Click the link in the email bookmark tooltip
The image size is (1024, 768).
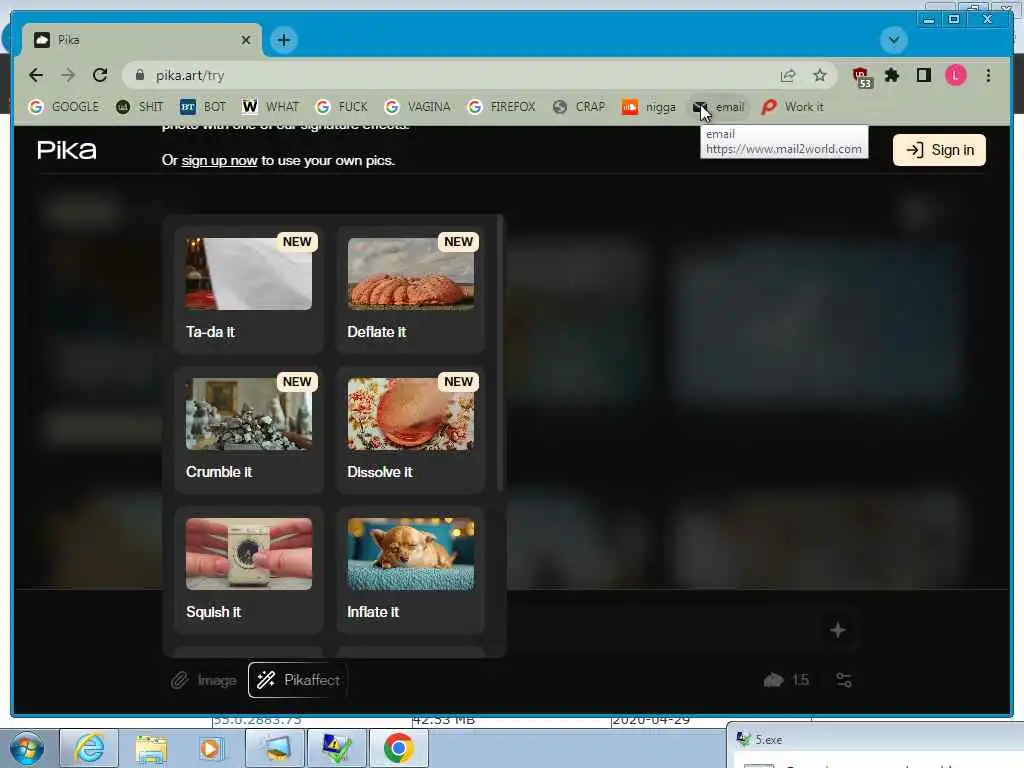click(x=784, y=149)
